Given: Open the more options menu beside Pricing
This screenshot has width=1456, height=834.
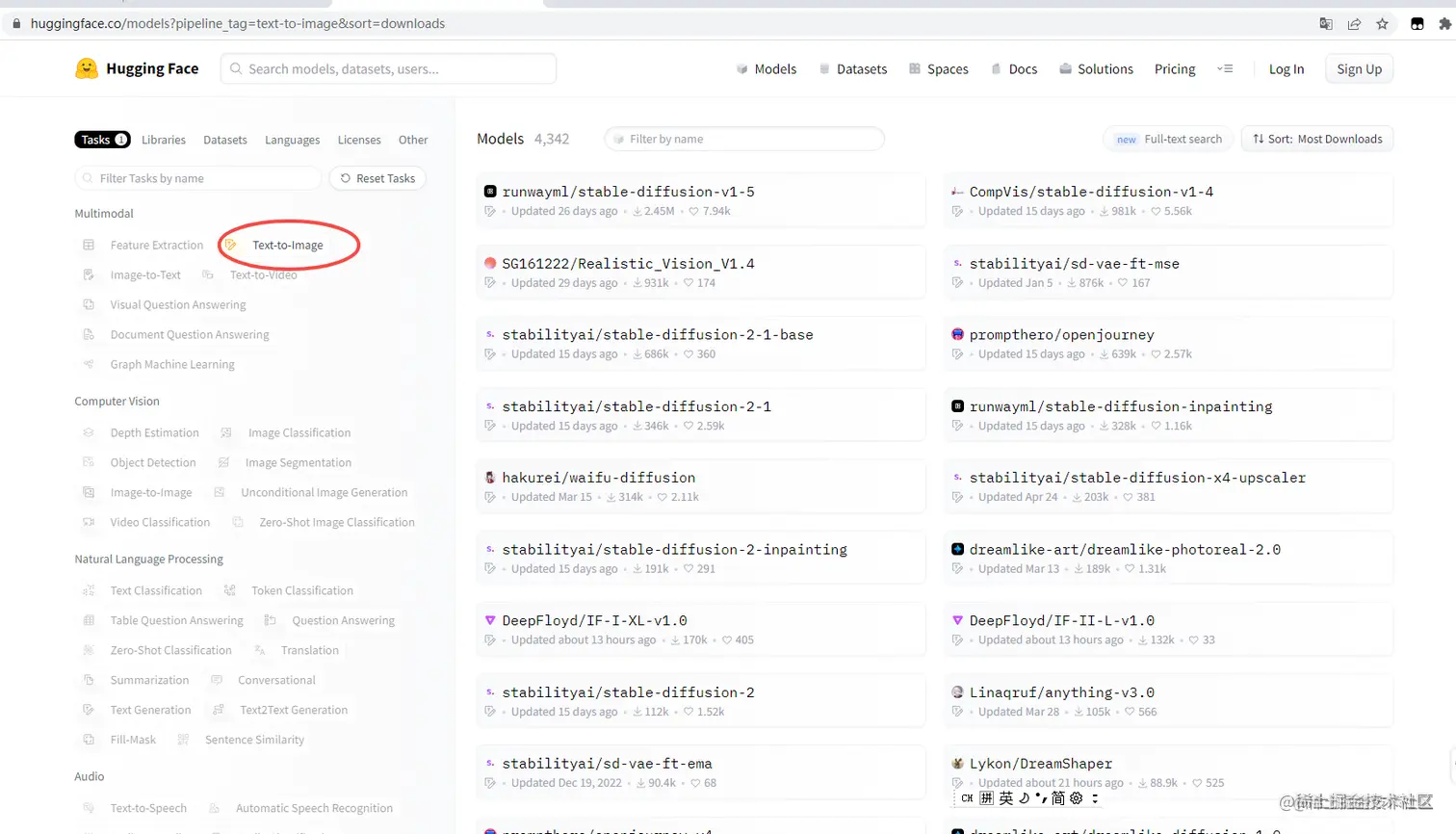Looking at the screenshot, I should point(1225,68).
